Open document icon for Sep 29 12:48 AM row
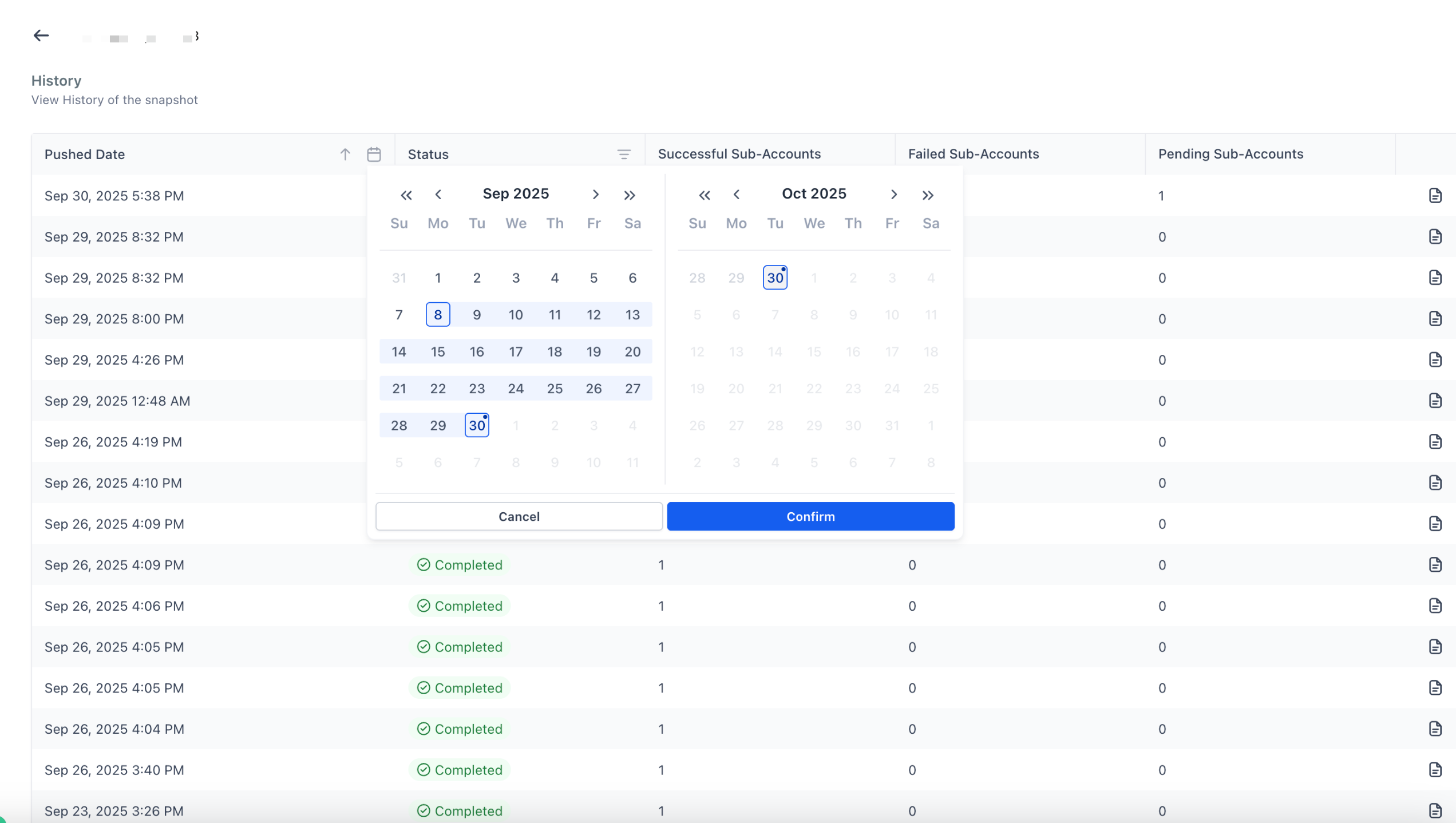Viewport: 1456px width, 823px height. tap(1435, 401)
